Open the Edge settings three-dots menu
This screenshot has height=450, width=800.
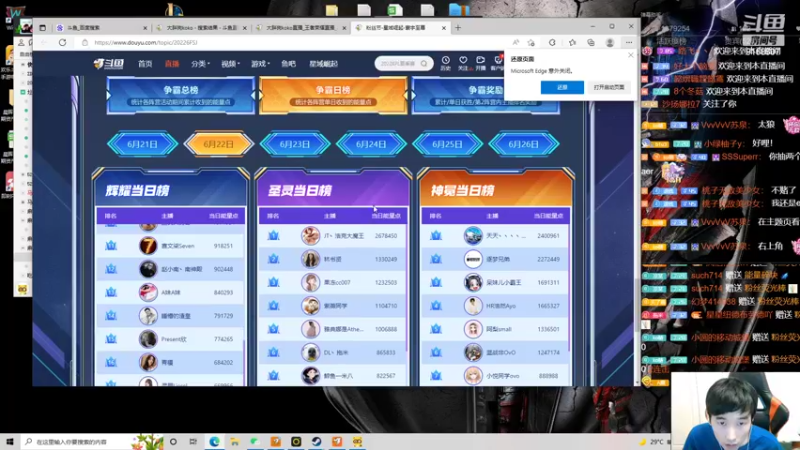[629, 42]
